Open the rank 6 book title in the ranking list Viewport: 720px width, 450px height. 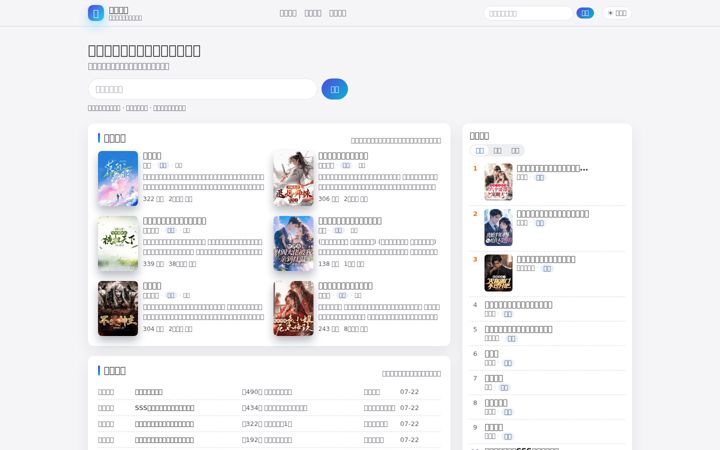491,354
